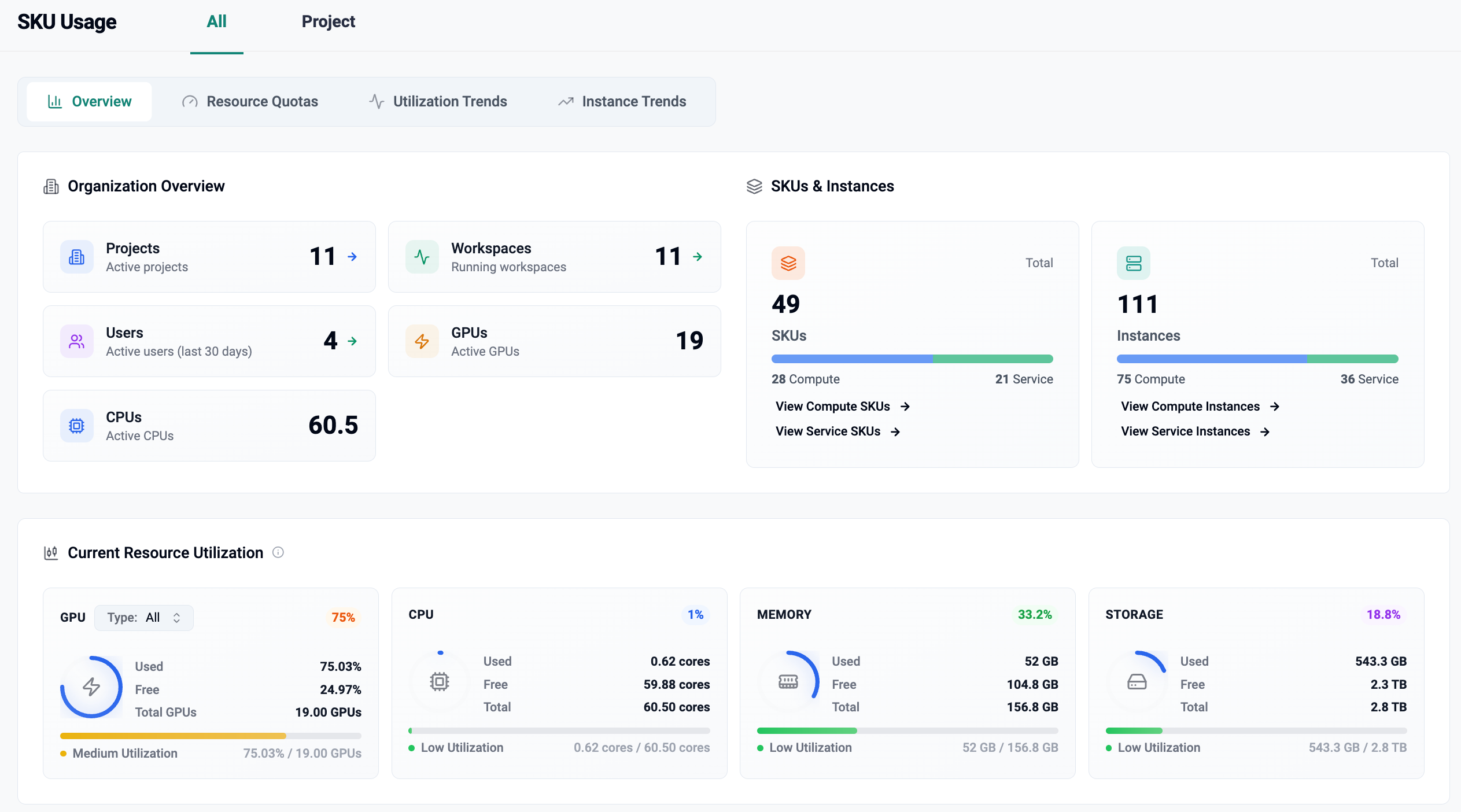The image size is (1461, 812).
Task: Switch to the Project tab
Action: point(328,22)
